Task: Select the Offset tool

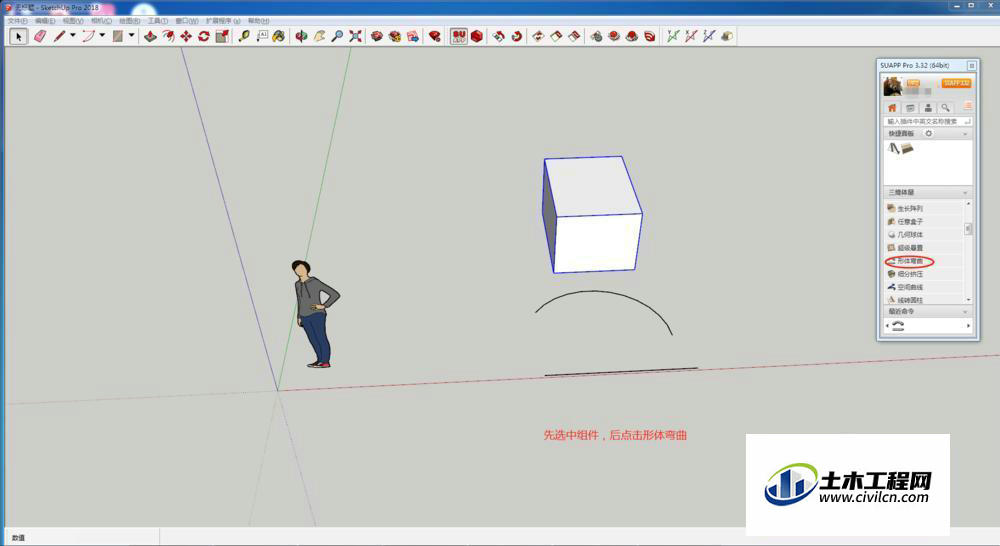Action: pyautogui.click(x=168, y=36)
